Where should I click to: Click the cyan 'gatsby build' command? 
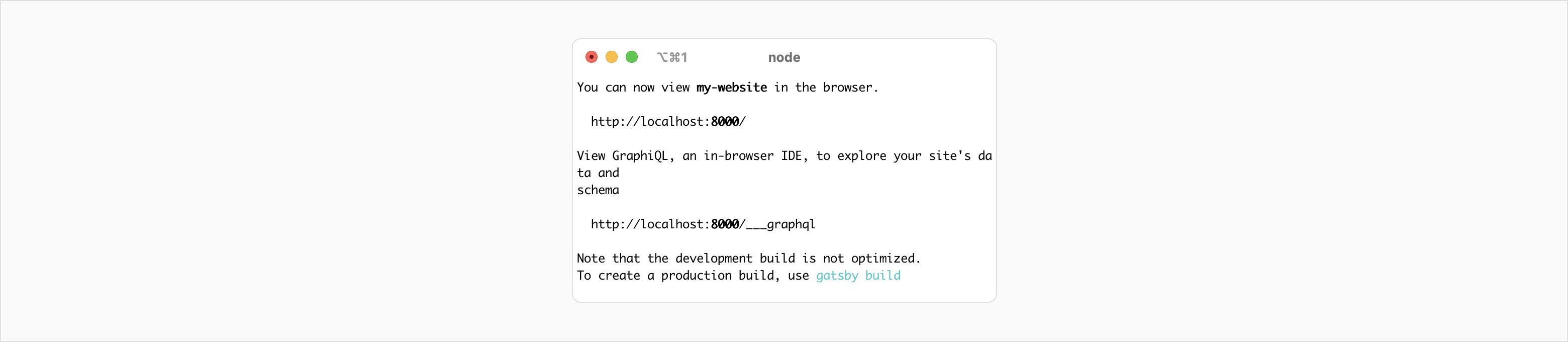click(x=858, y=276)
